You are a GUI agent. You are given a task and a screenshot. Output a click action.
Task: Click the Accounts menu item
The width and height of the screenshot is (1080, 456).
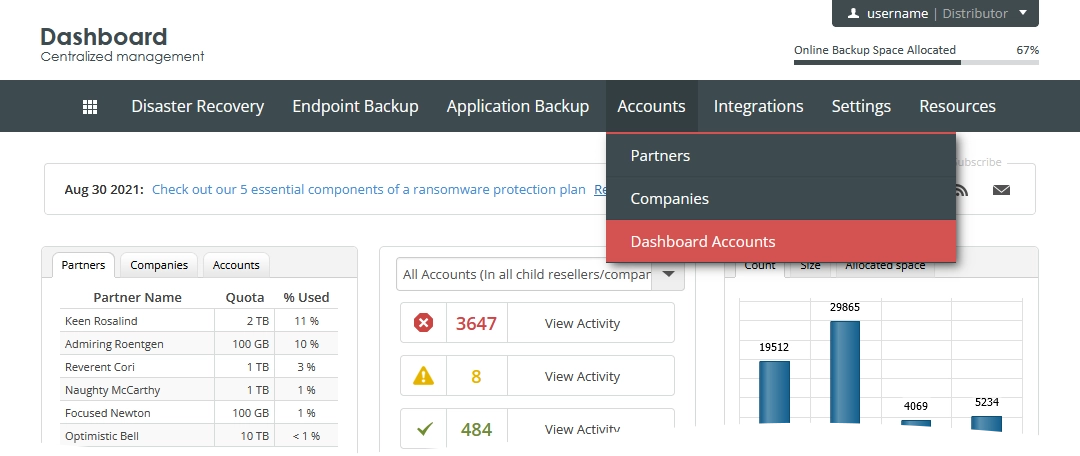coord(652,106)
